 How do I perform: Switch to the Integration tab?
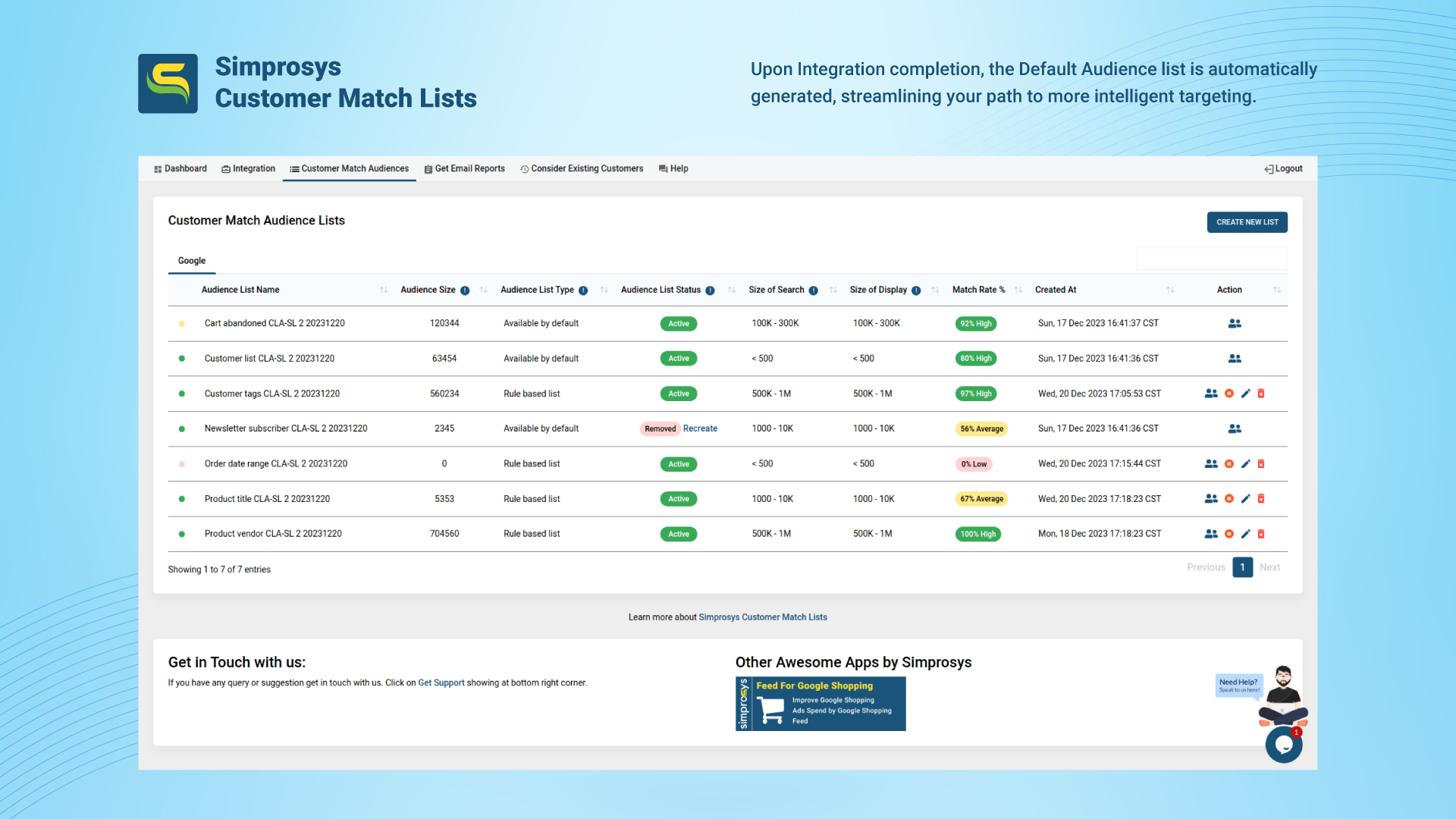(248, 168)
